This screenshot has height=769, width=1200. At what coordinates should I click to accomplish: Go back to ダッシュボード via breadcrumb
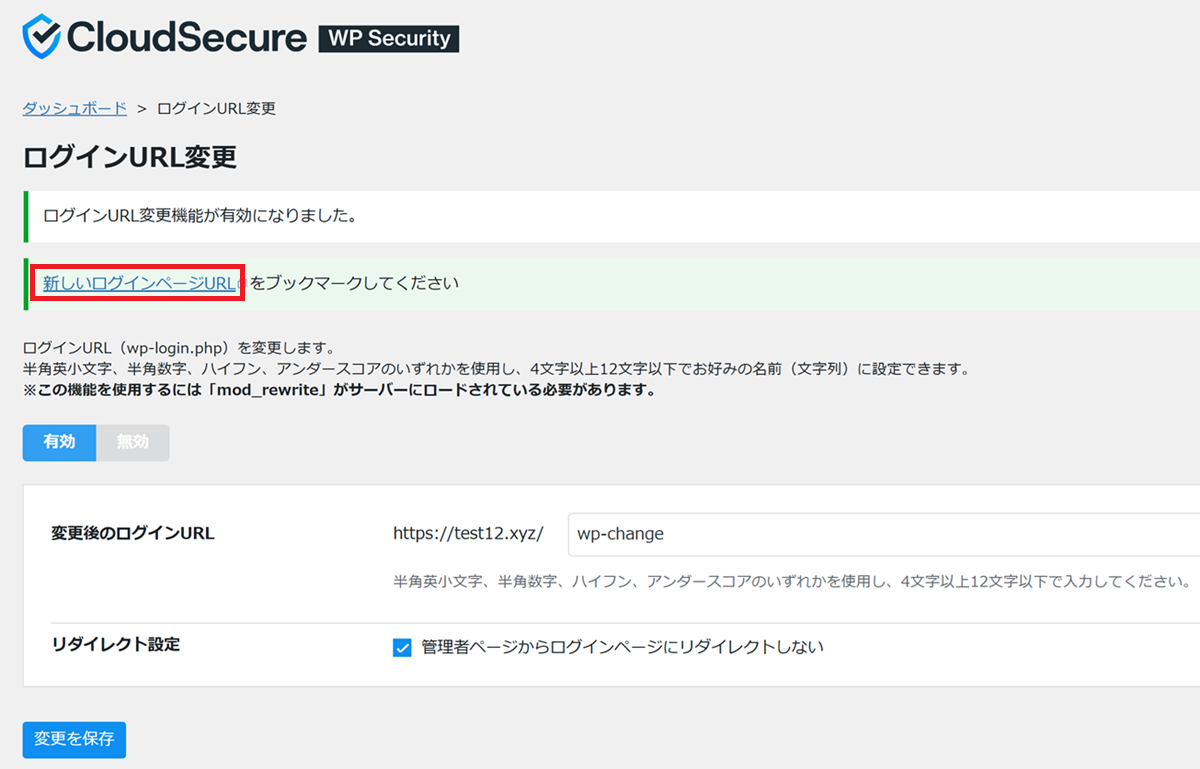[74, 108]
